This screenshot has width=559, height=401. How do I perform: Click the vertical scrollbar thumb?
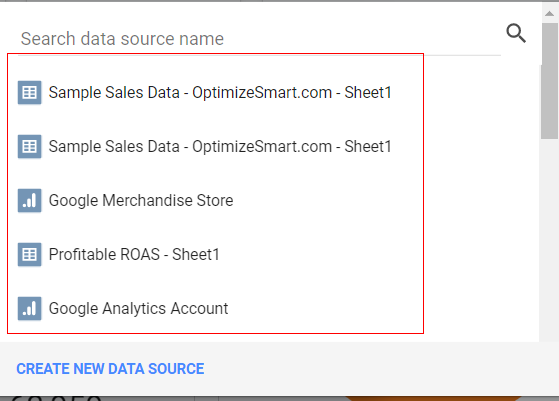coord(549,81)
